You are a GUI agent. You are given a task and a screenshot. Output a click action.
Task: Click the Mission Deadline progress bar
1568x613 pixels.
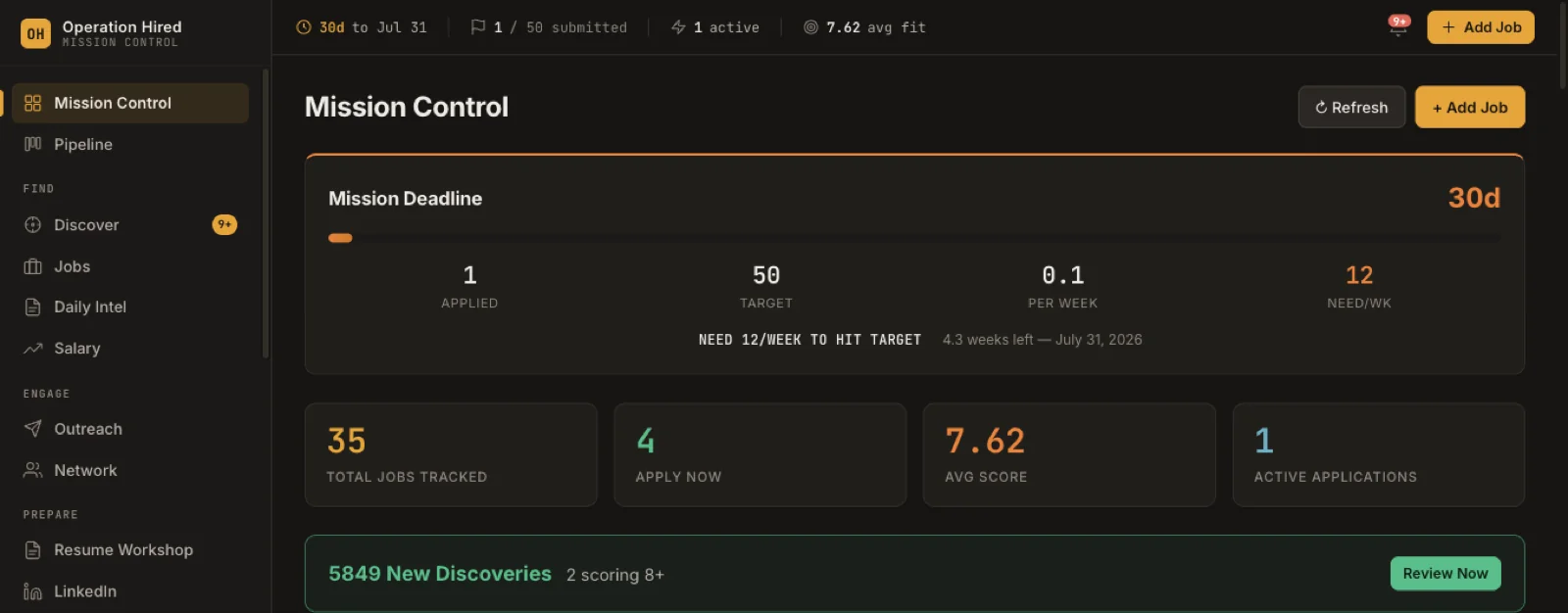click(914, 238)
